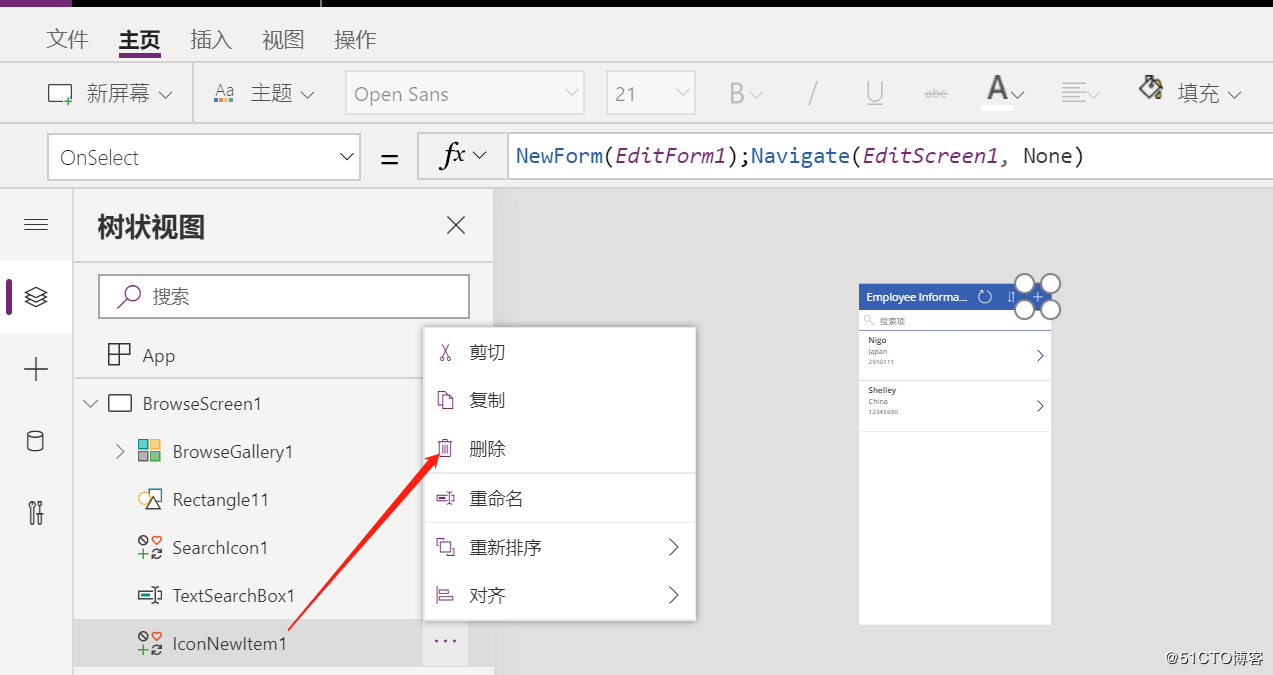The image size is (1273, 675).
Task: Click into the formula bar text
Action: pyautogui.click(x=889, y=156)
